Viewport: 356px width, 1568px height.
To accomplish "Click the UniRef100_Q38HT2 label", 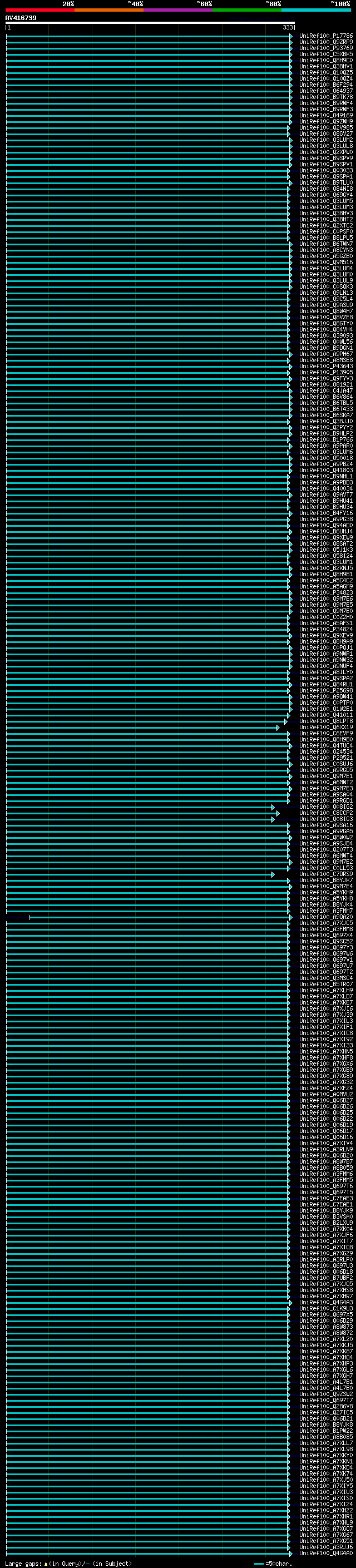I will pyautogui.click(x=326, y=219).
